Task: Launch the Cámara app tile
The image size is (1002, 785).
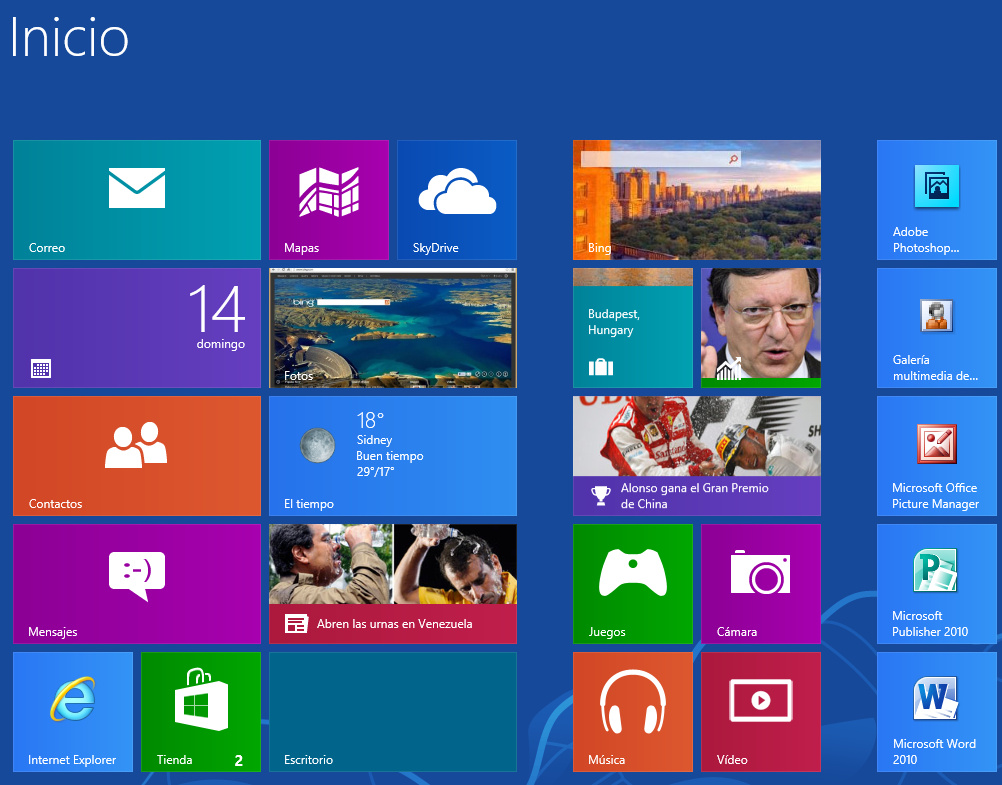Action: [x=761, y=584]
